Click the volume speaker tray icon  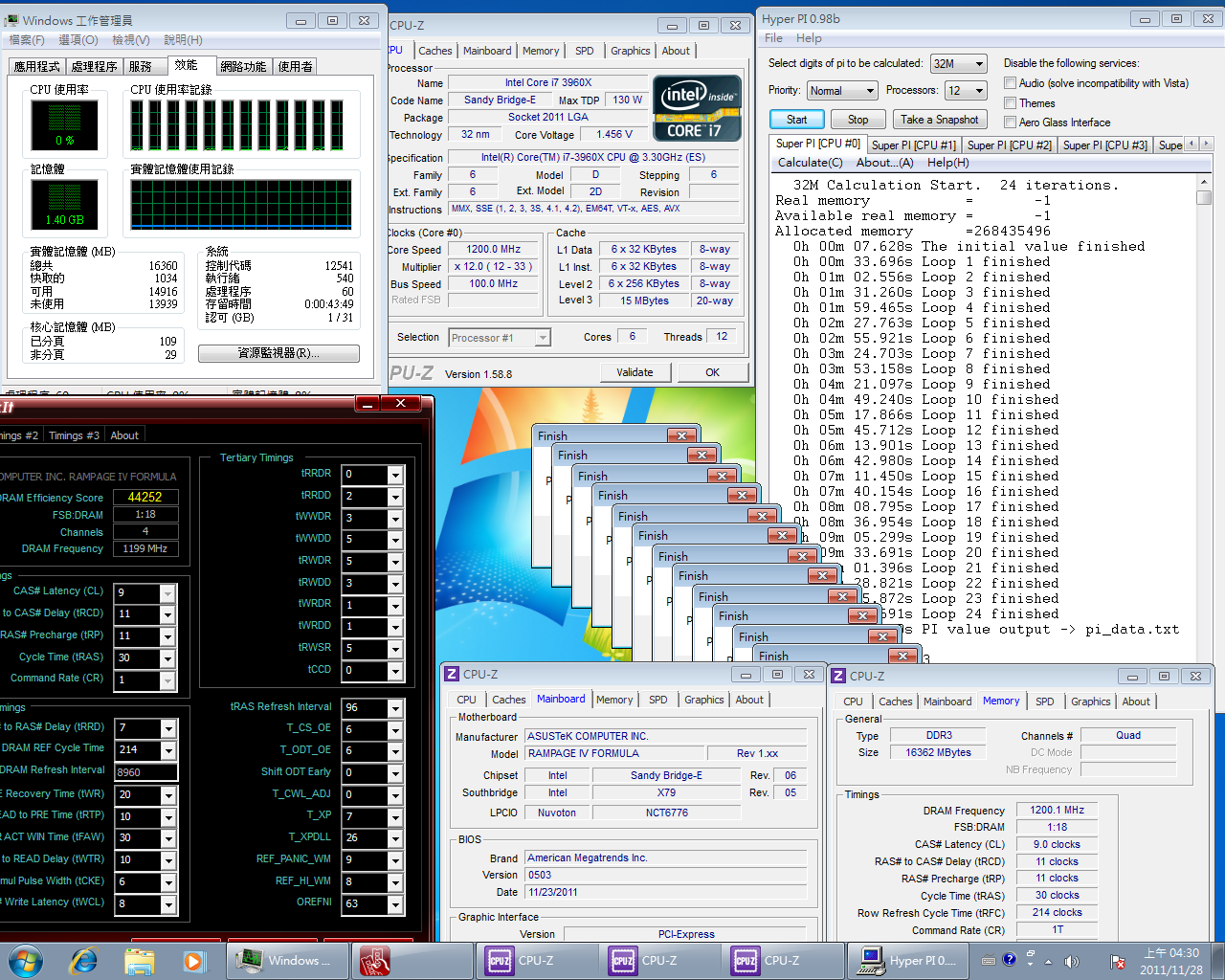point(1071,961)
